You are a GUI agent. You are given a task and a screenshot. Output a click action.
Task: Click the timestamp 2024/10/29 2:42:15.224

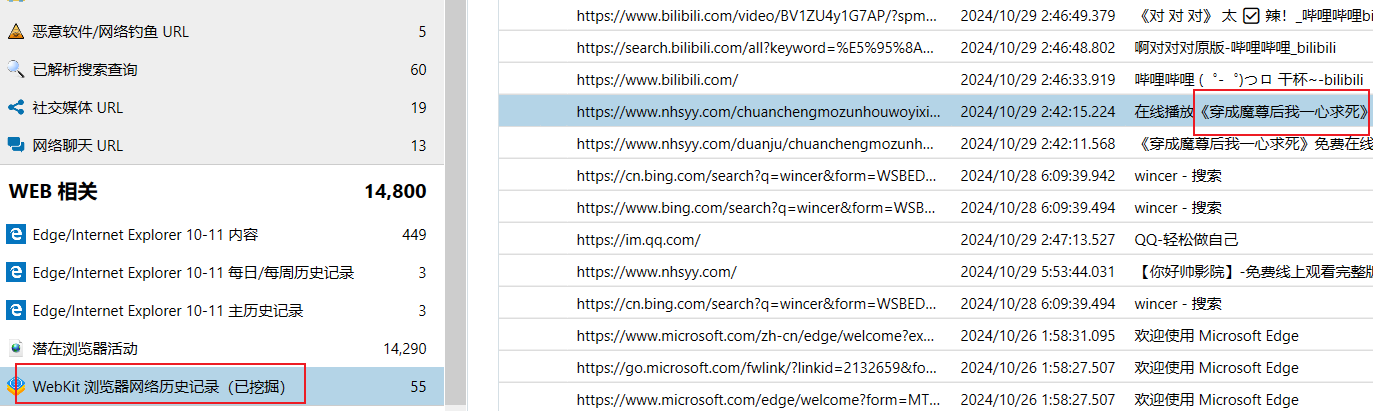tap(1037, 111)
